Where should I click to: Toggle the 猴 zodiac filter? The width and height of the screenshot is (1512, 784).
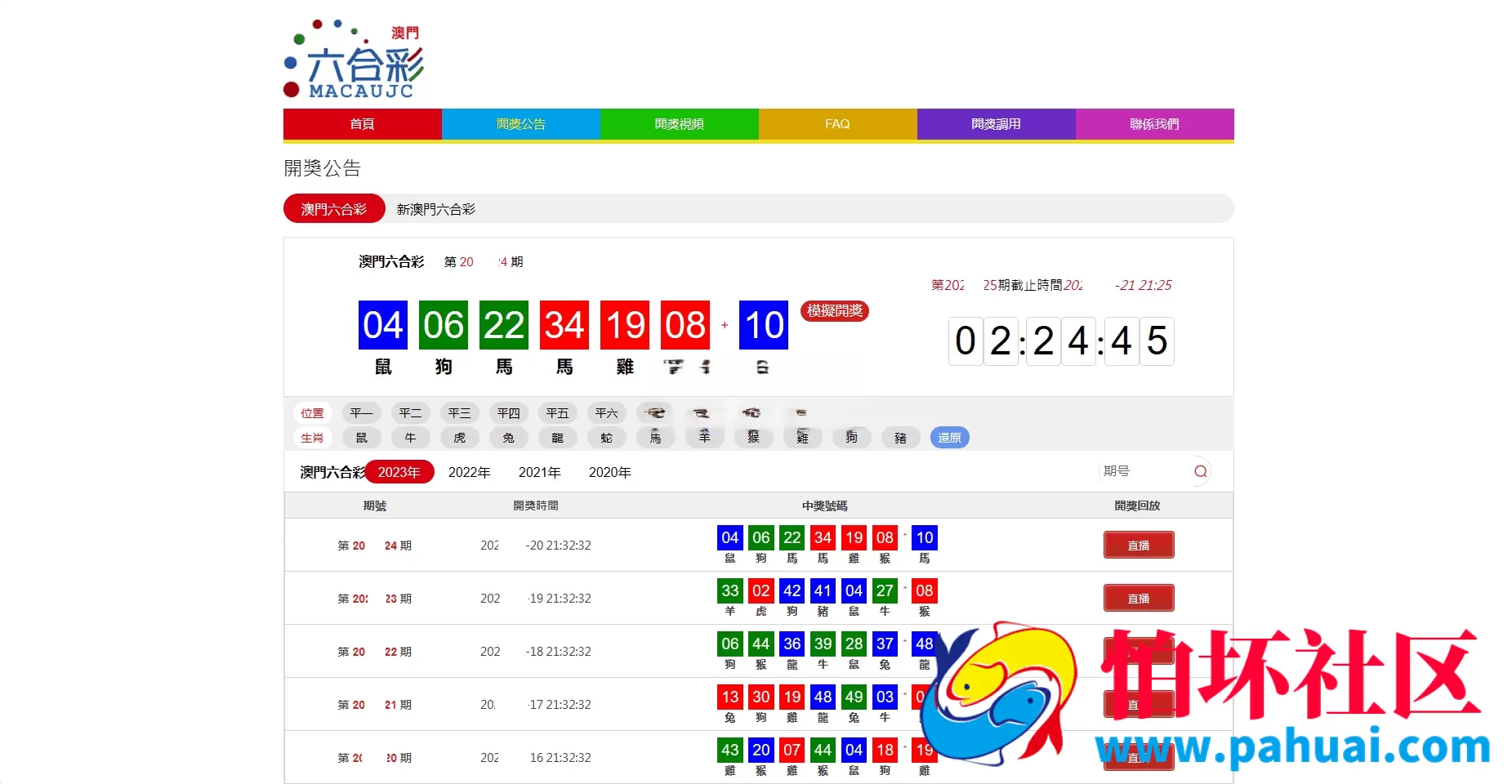point(753,438)
